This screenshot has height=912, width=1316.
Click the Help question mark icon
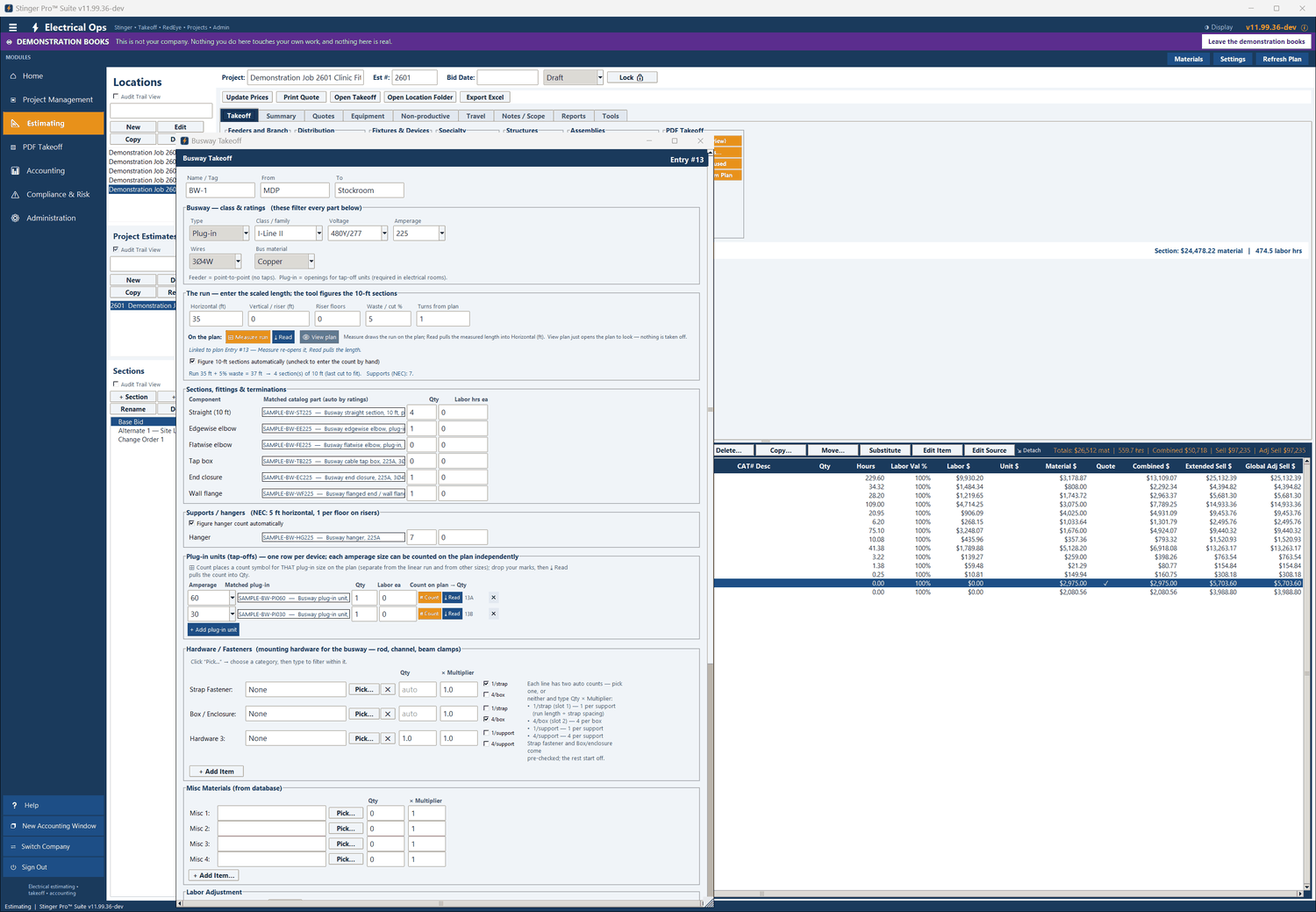point(14,806)
